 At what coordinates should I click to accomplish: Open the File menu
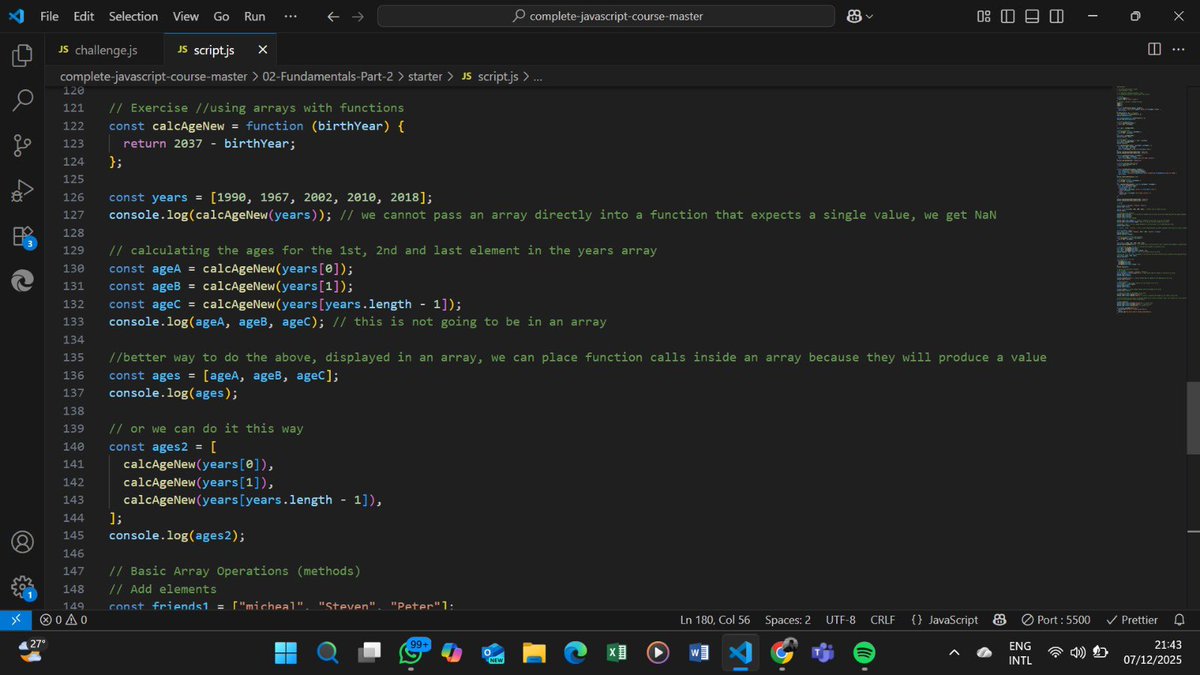click(49, 16)
